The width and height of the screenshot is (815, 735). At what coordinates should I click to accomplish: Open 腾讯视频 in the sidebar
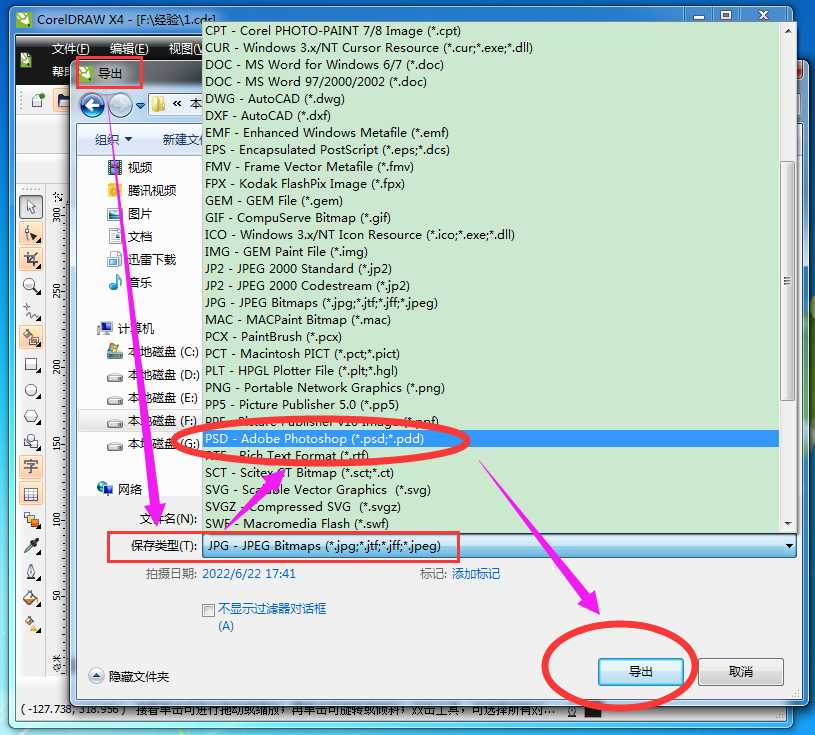click(142, 190)
